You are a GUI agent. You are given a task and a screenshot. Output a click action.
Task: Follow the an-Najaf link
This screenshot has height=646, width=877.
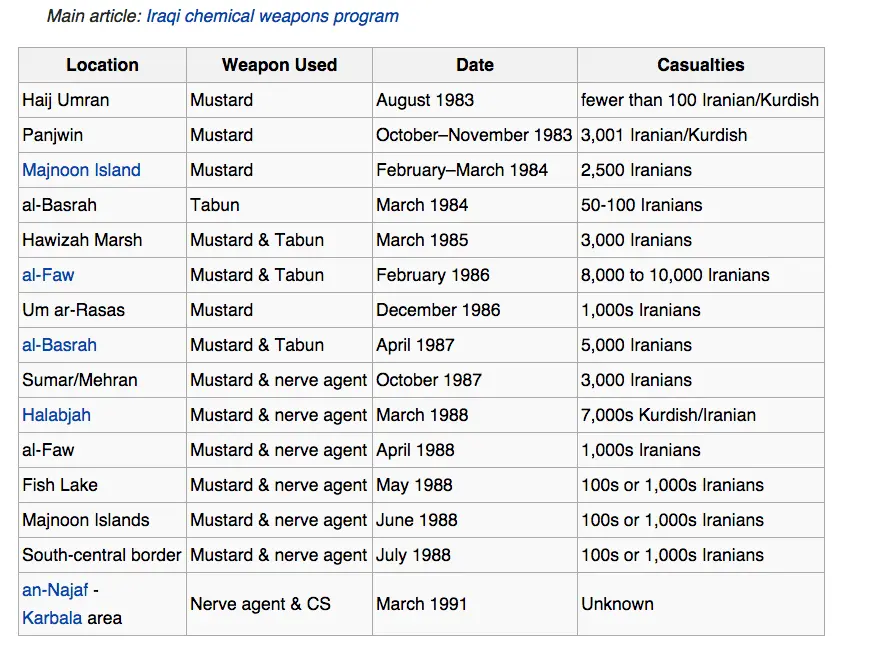click(55, 590)
